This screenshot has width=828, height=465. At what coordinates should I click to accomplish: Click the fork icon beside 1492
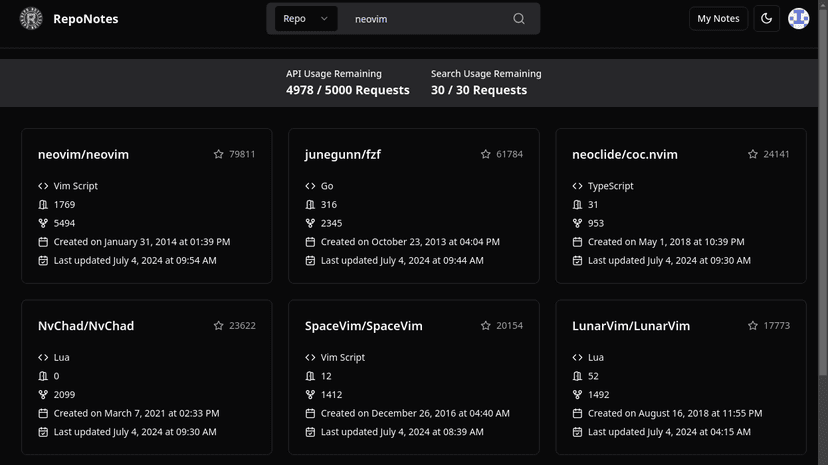click(x=578, y=395)
